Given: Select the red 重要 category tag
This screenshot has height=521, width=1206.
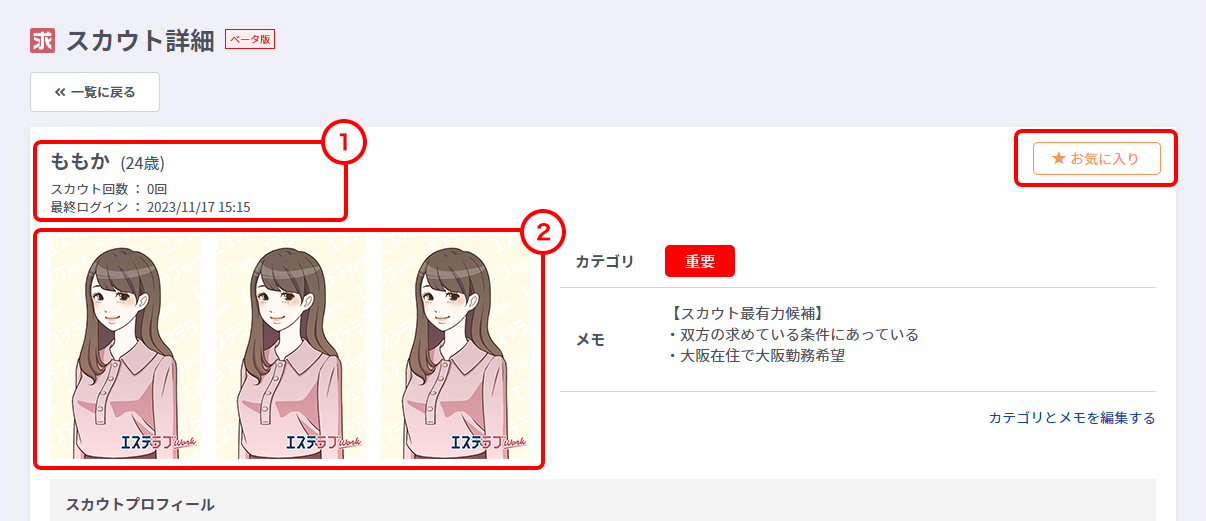Looking at the screenshot, I should point(700,261).
